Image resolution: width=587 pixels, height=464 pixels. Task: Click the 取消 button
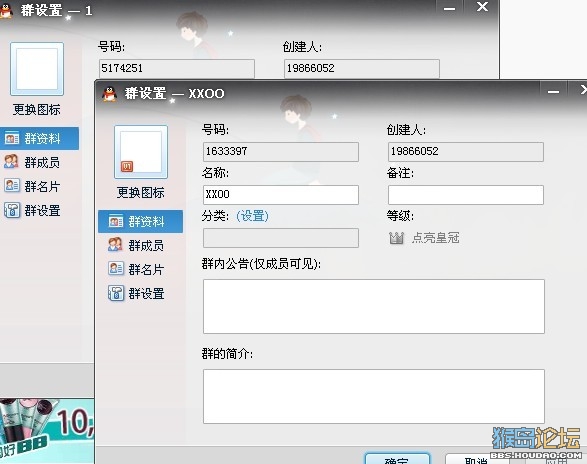coord(475,460)
